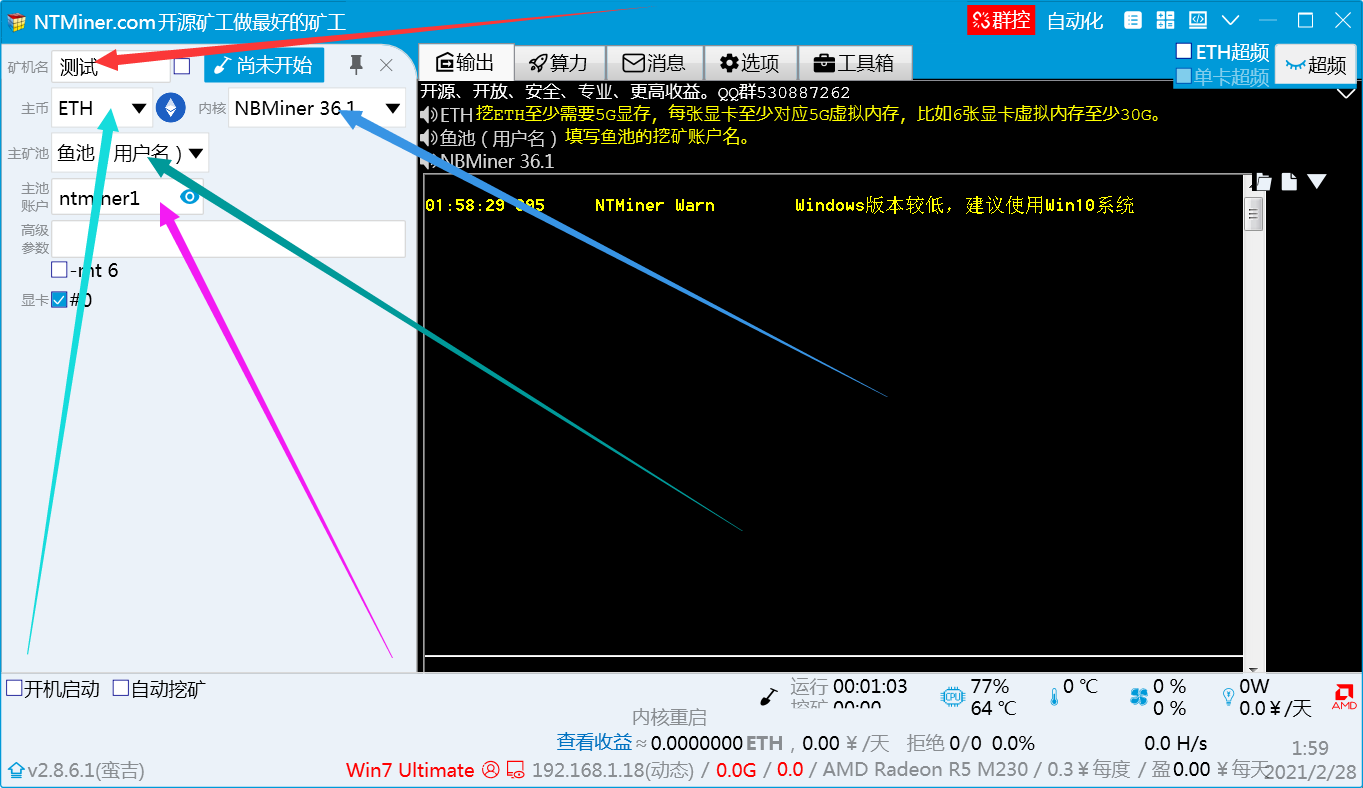Uncheck GPU #0 checkbox
This screenshot has width=1363, height=788.
[59, 300]
